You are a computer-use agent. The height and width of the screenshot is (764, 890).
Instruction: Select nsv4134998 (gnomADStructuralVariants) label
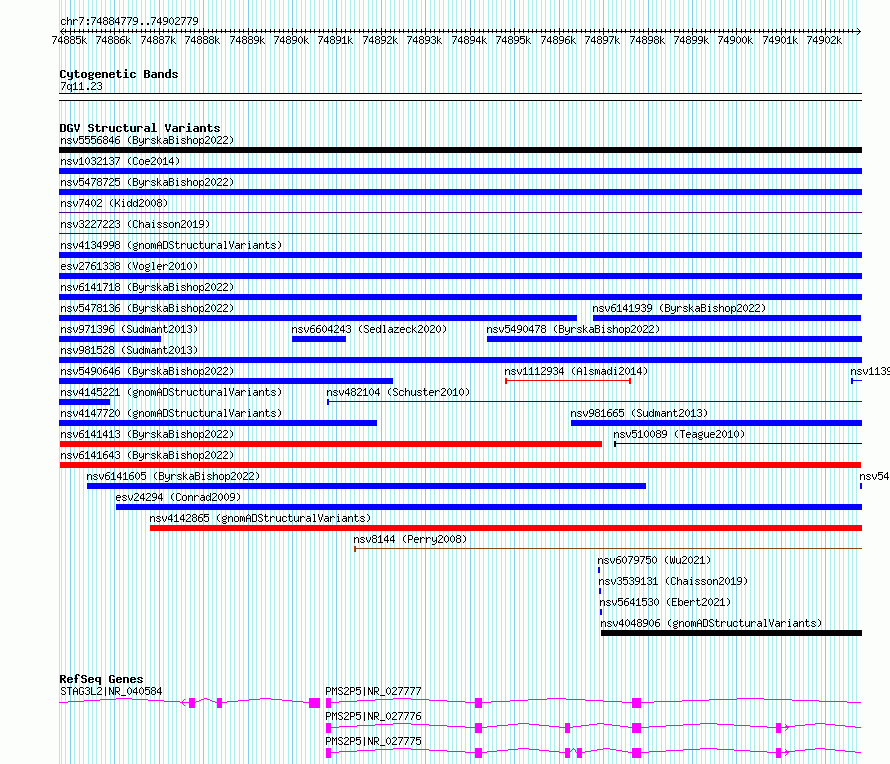(x=171, y=245)
